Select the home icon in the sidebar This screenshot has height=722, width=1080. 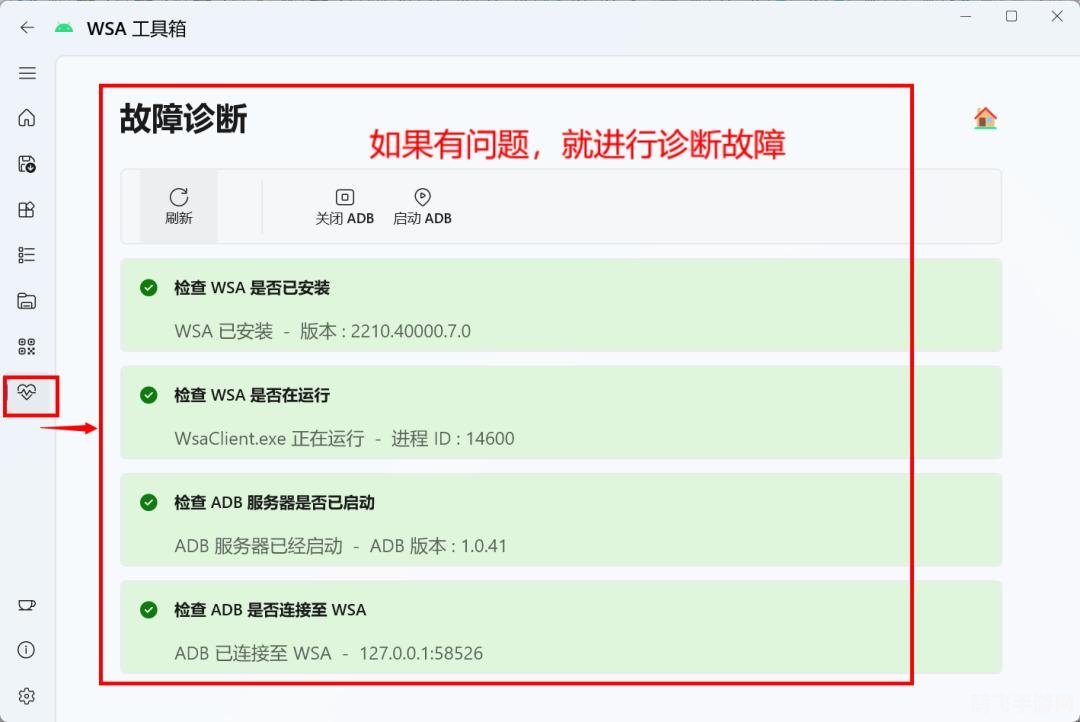[27, 118]
